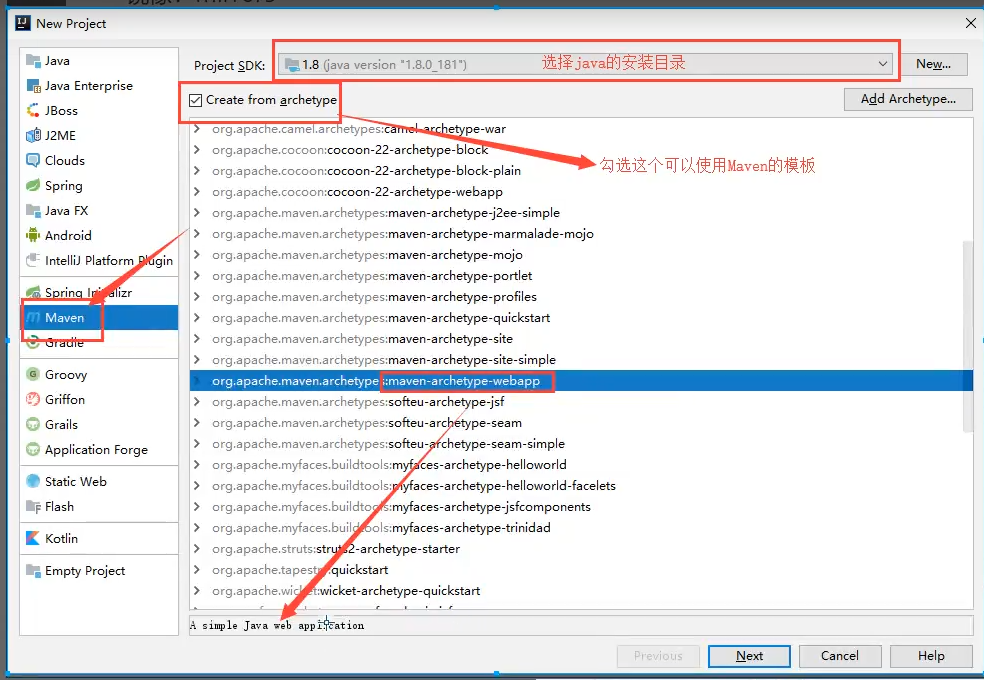Select myfaces-archetype-trinidad row
Viewport: 984px width, 680px height.
pyautogui.click(x=581, y=528)
